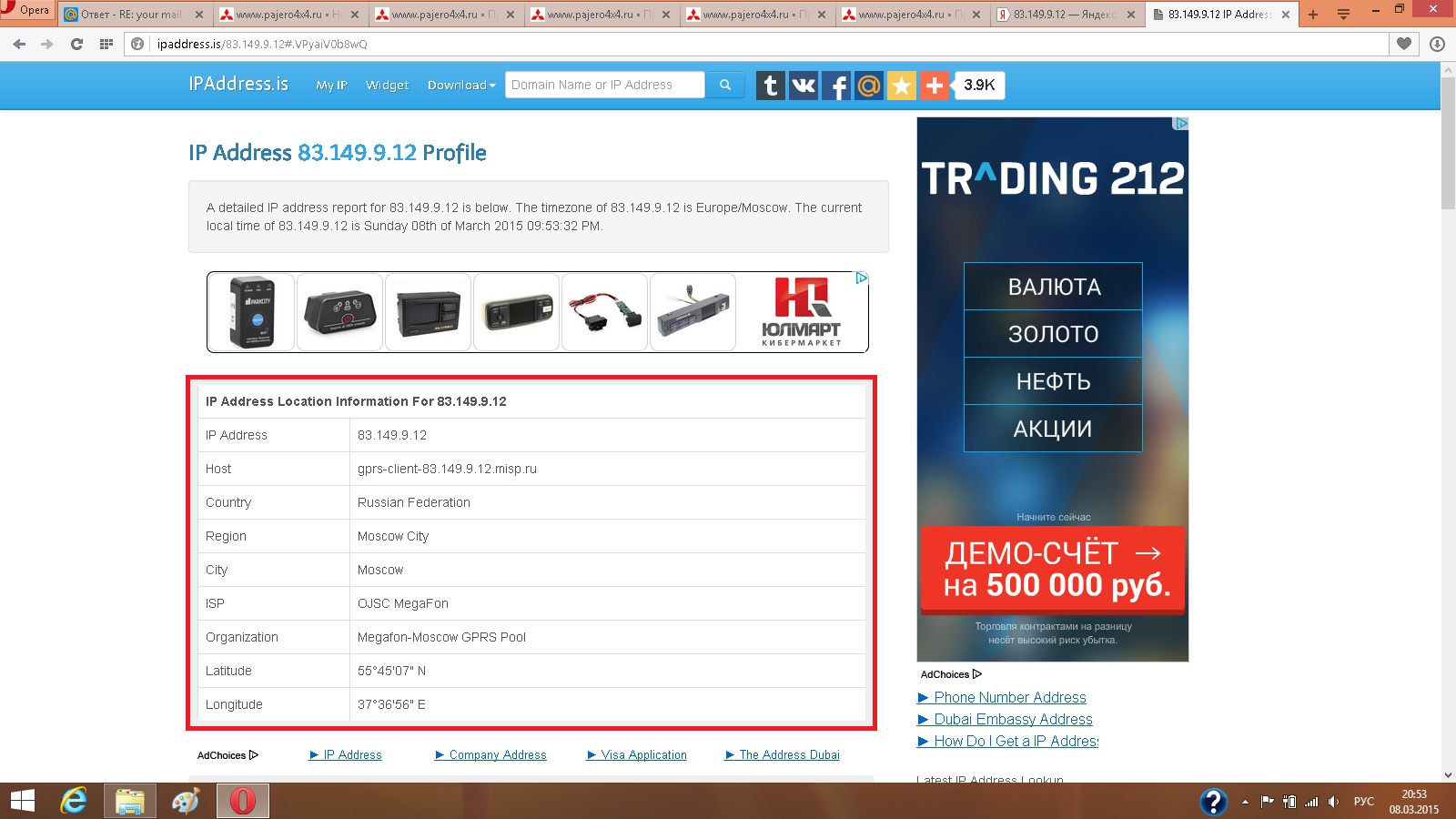
Task: Select 'ВАЛЮТА' in the Trading 212 ad
Action: (x=1053, y=287)
